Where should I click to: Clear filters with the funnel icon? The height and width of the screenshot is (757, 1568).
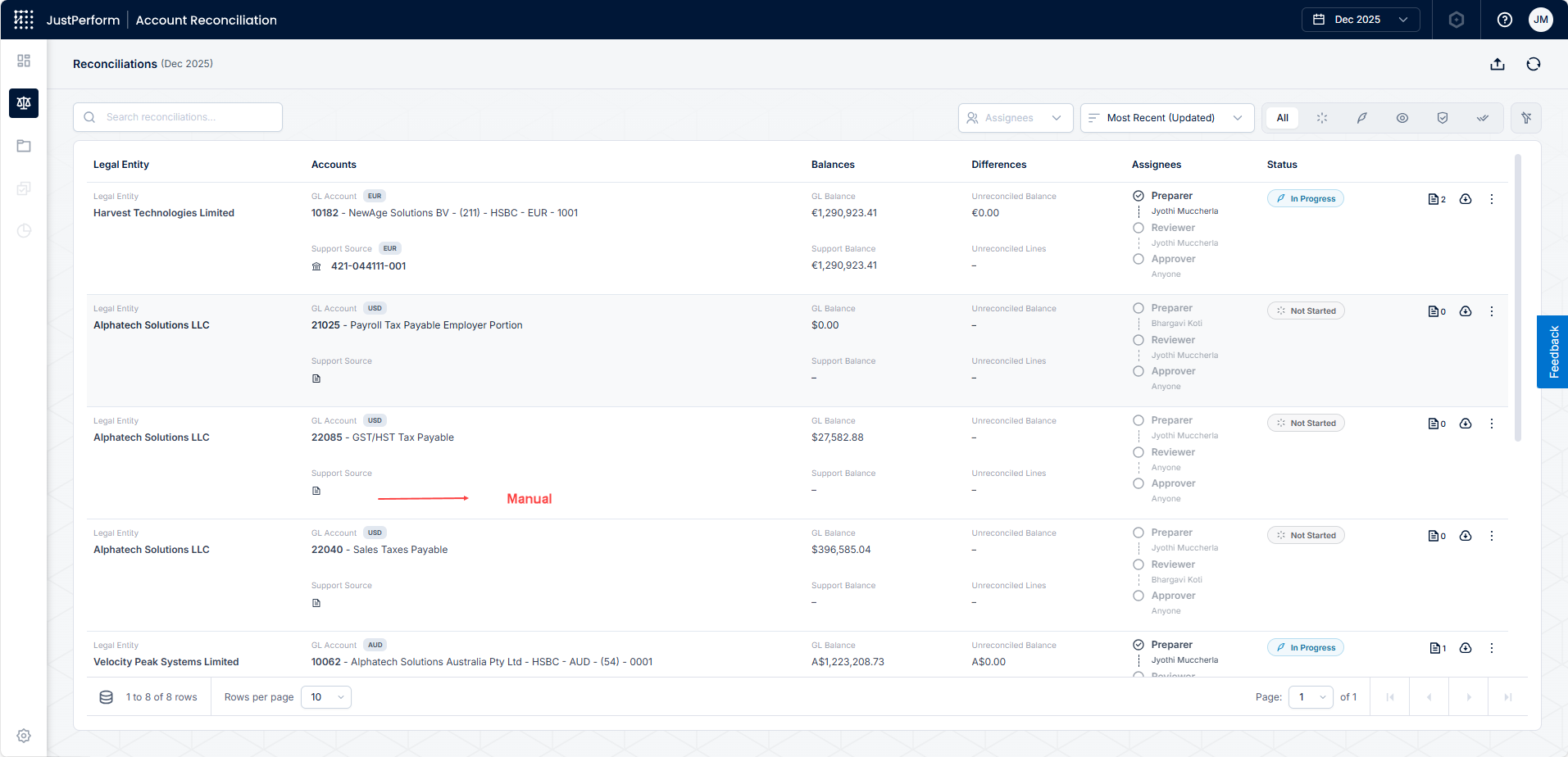(x=1526, y=118)
